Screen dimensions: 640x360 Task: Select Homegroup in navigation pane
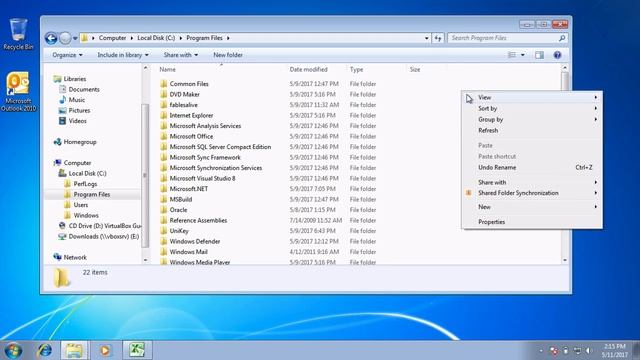tap(80, 142)
